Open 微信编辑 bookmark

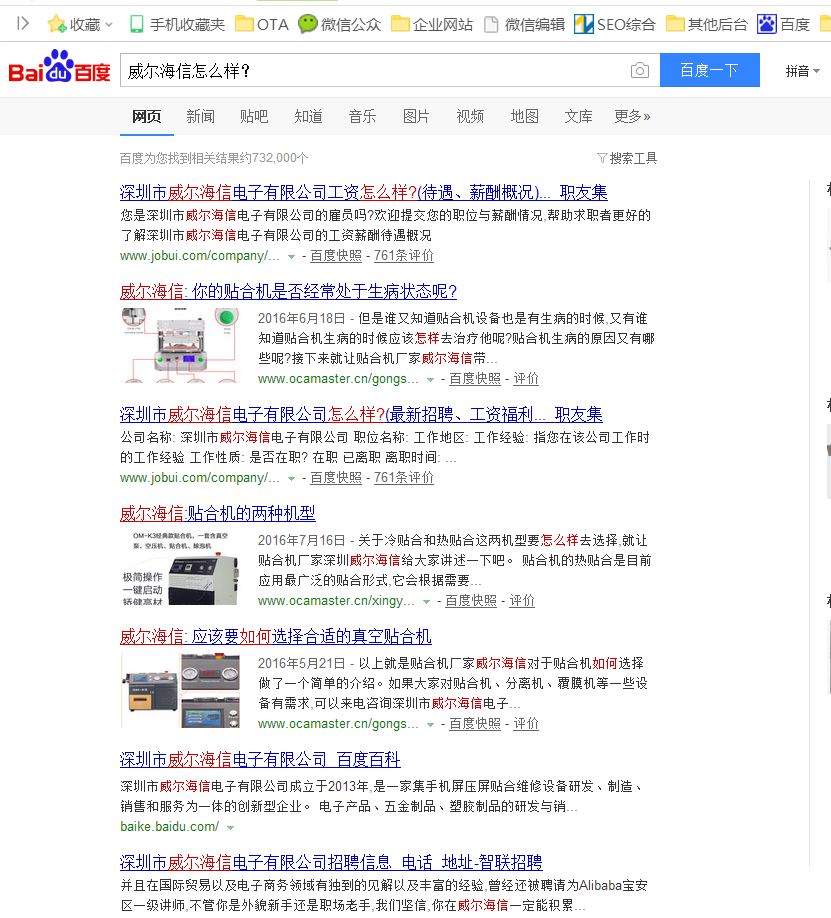tap(524, 24)
